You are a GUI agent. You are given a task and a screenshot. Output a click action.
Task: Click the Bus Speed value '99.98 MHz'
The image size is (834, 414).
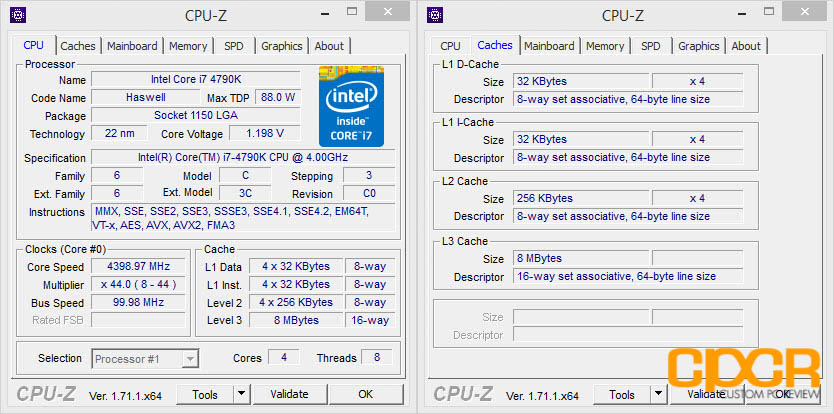tap(138, 303)
